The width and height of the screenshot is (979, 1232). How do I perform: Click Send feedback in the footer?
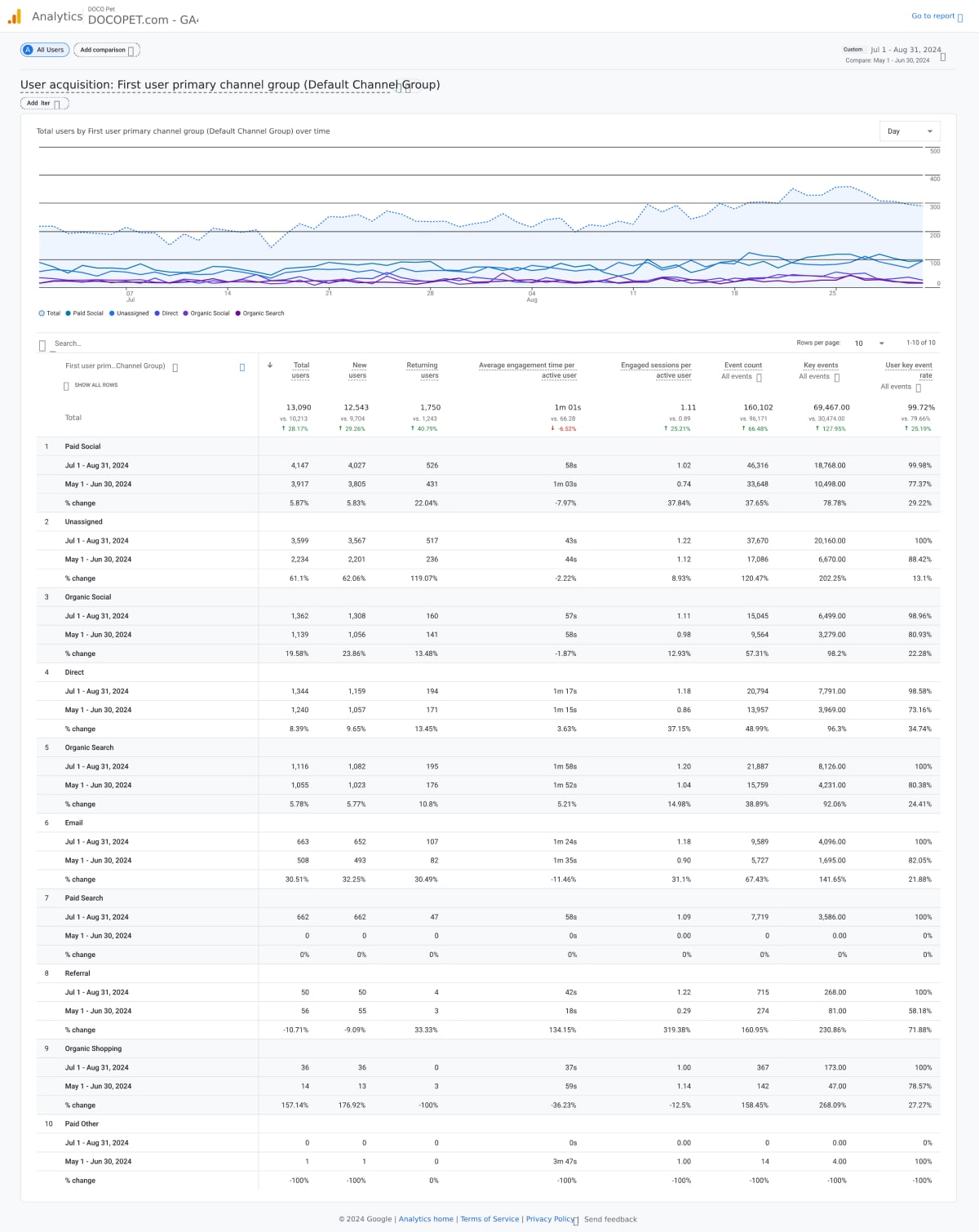[x=610, y=1220]
